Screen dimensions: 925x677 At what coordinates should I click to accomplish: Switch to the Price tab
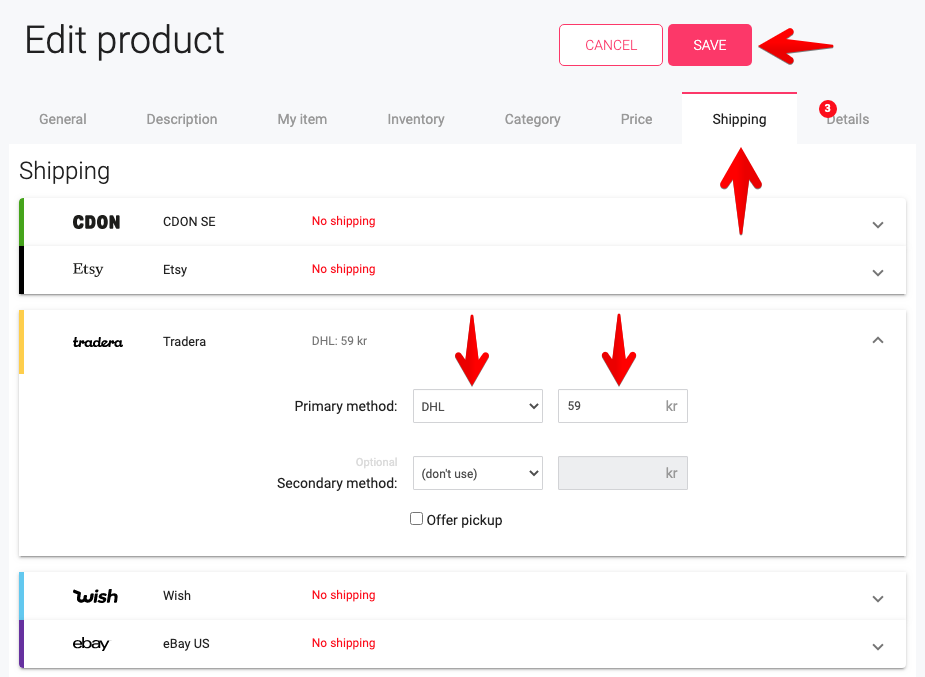(637, 119)
